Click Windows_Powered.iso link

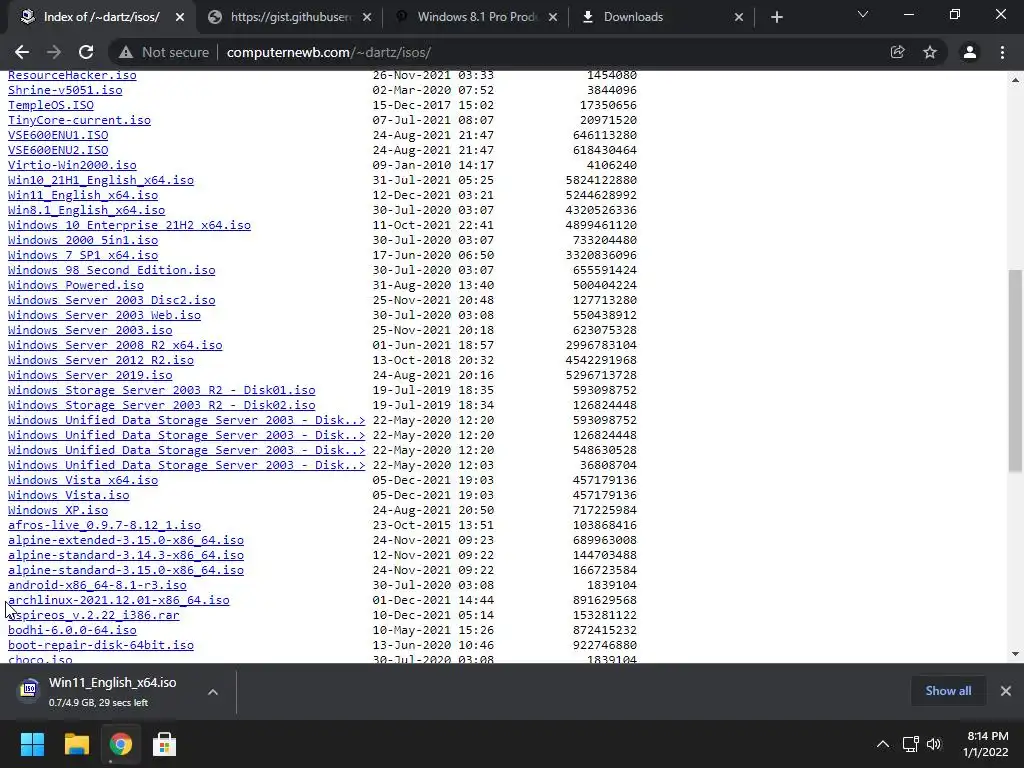pyautogui.click(x=76, y=285)
